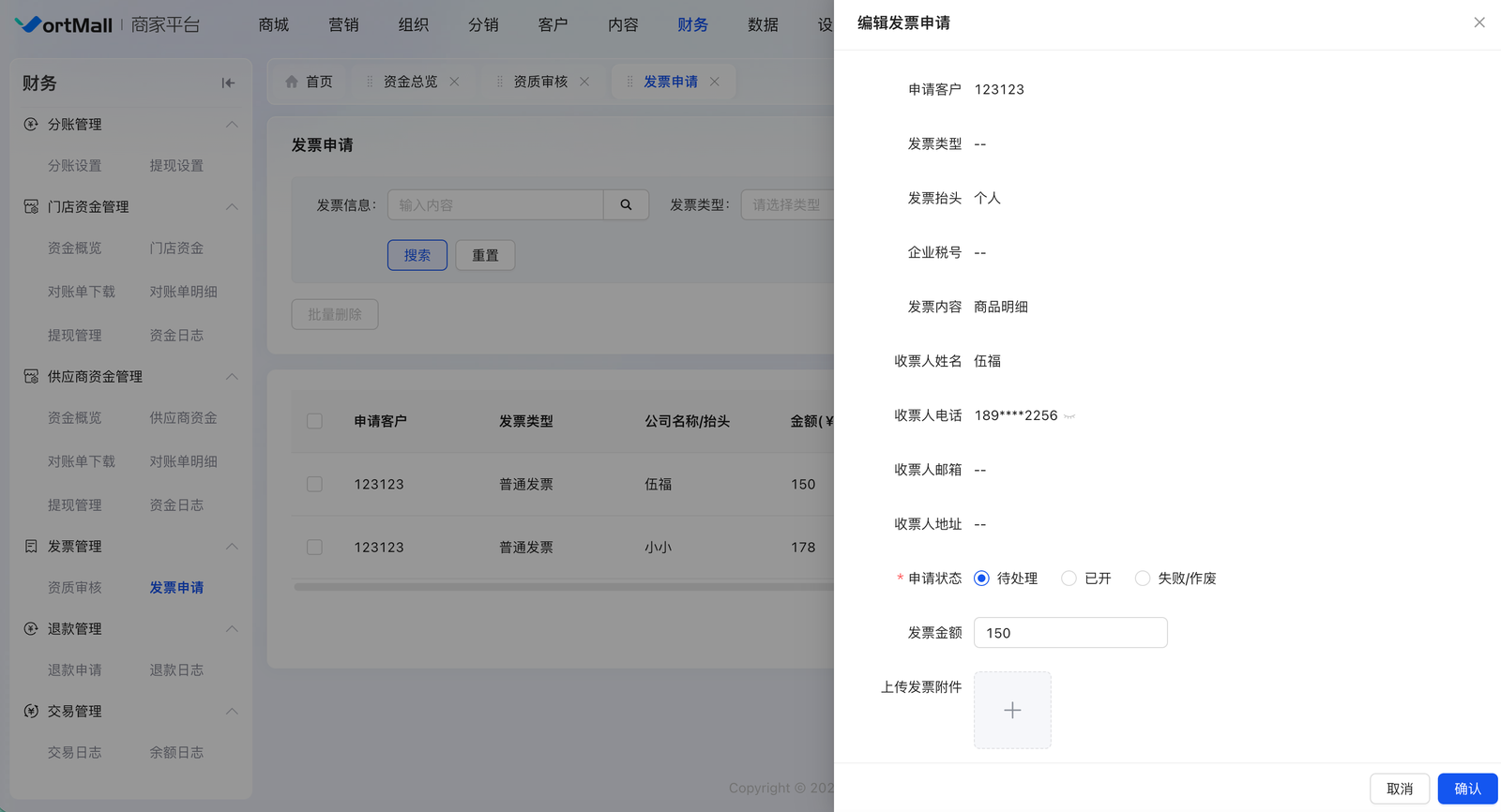Viewport: 1501px width, 812px height.
Task: Click the 确认 button
Action: tap(1467, 789)
